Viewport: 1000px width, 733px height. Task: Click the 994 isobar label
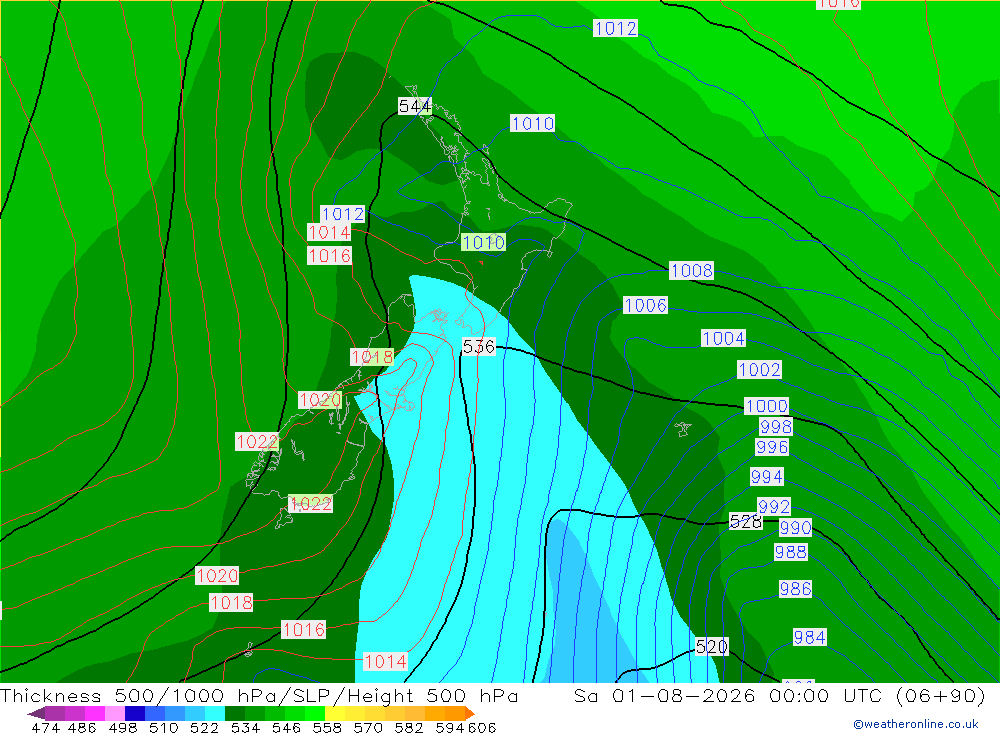point(767,477)
